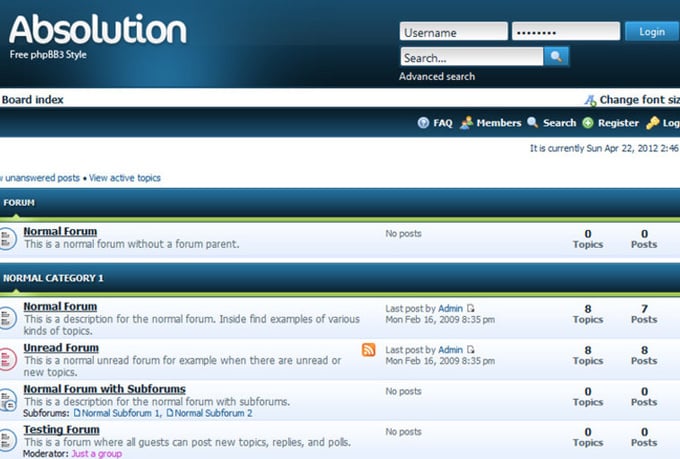Viewport: 680px width, 459px height.
Task: Click Admin in Unread Forum last post
Action: pos(450,350)
